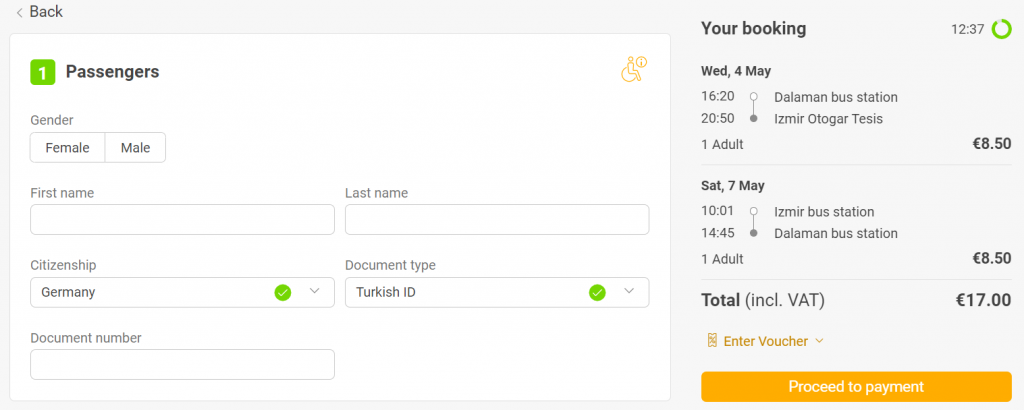Open the Document type dropdown chevron
Viewport: 1024px width, 410px height.
coord(629,291)
